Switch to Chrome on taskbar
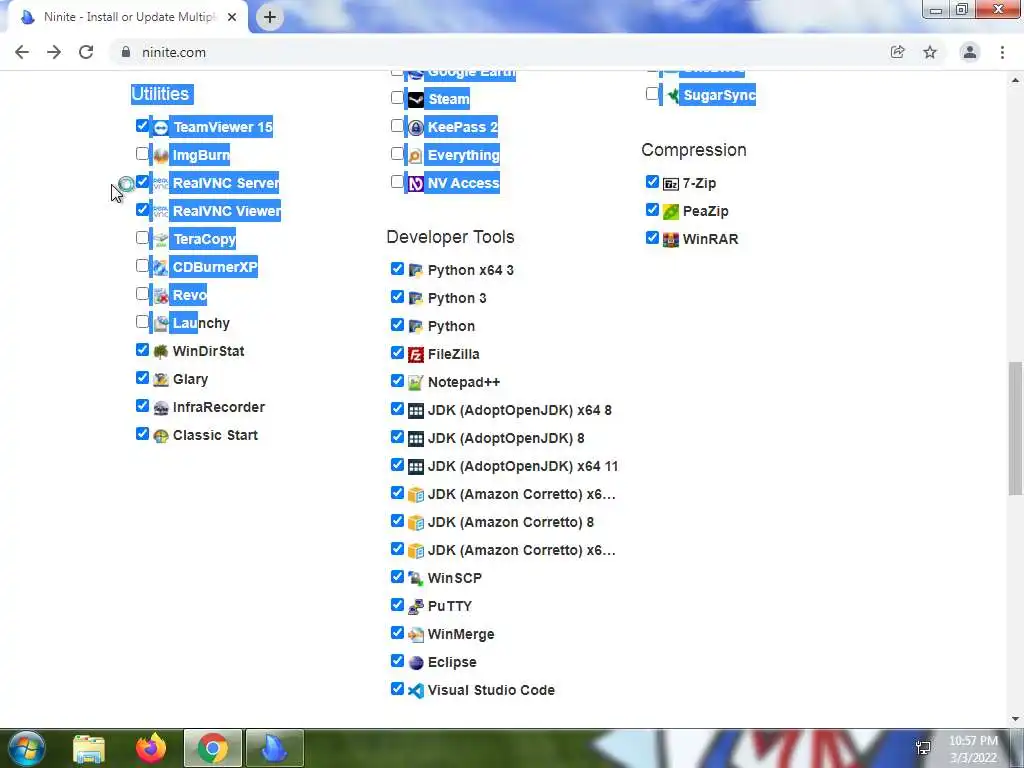1024x768 pixels. pyautogui.click(x=213, y=748)
